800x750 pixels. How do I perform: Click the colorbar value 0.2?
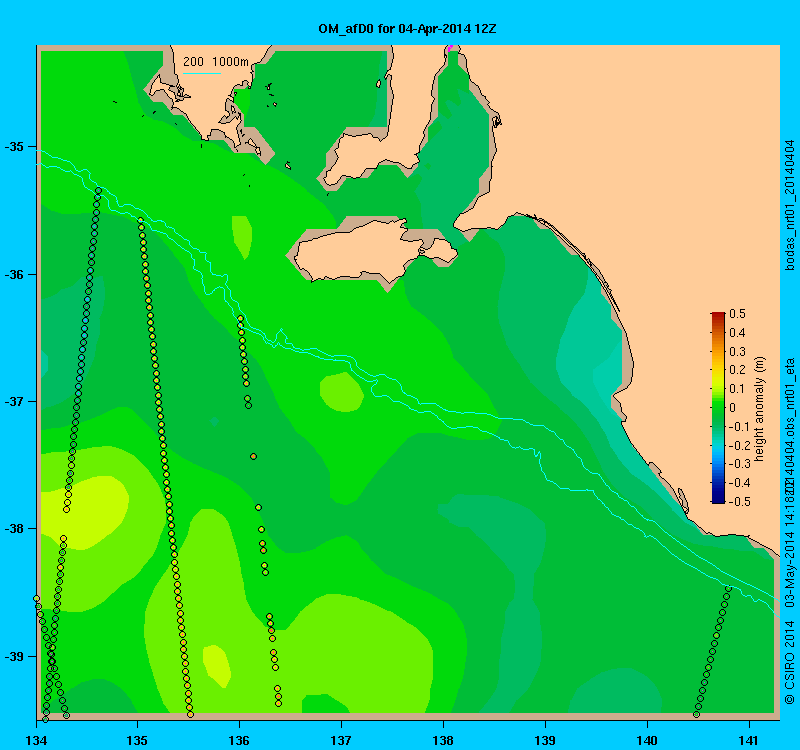coord(737,370)
